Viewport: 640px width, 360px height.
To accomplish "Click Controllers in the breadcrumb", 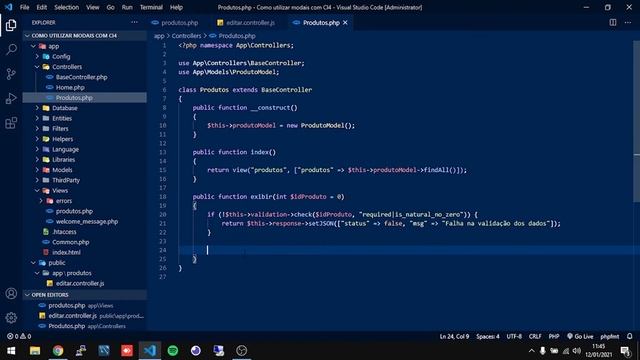I will (186, 36).
